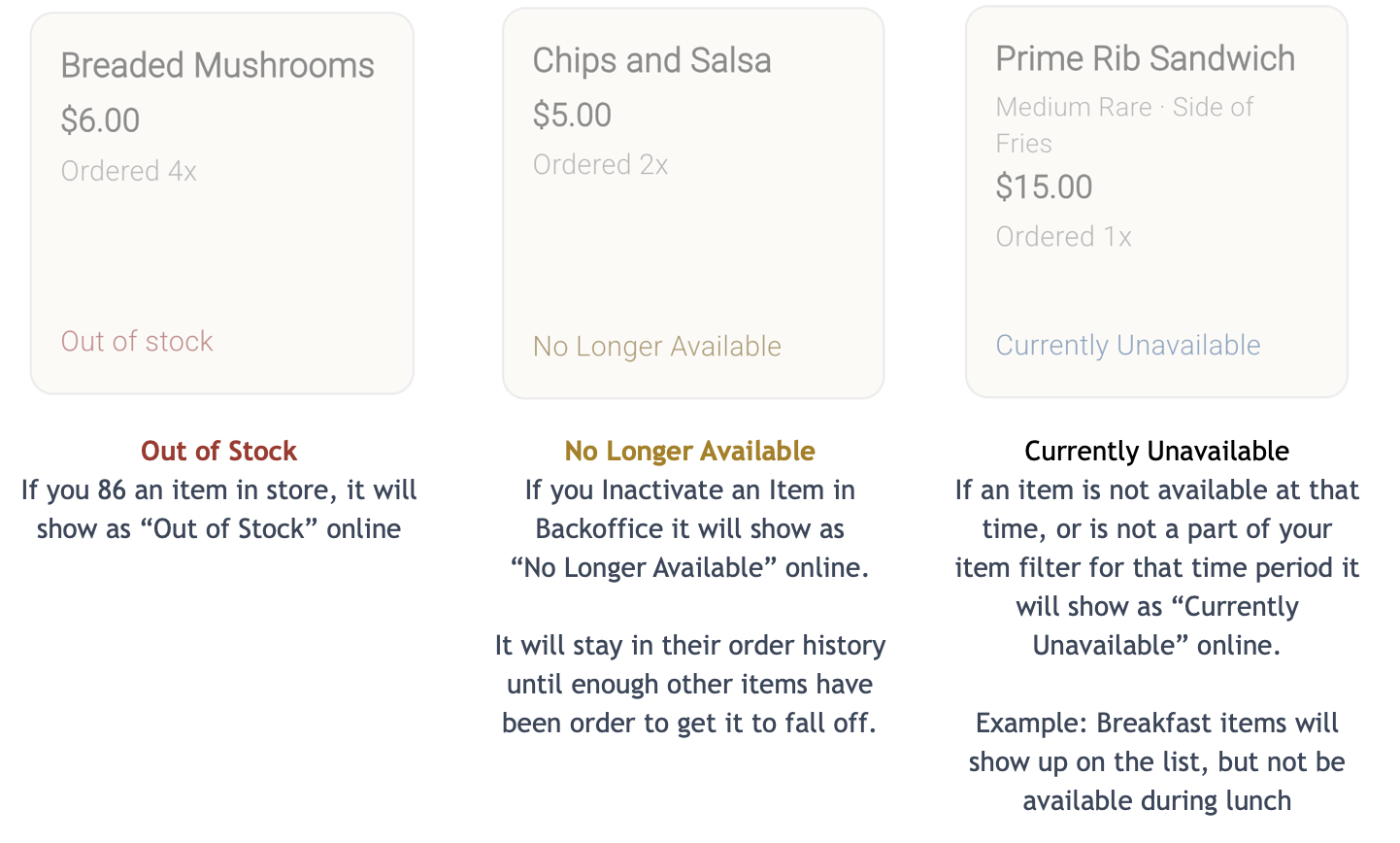
Task: Select the "Ordered 4x" text
Action: (128, 172)
